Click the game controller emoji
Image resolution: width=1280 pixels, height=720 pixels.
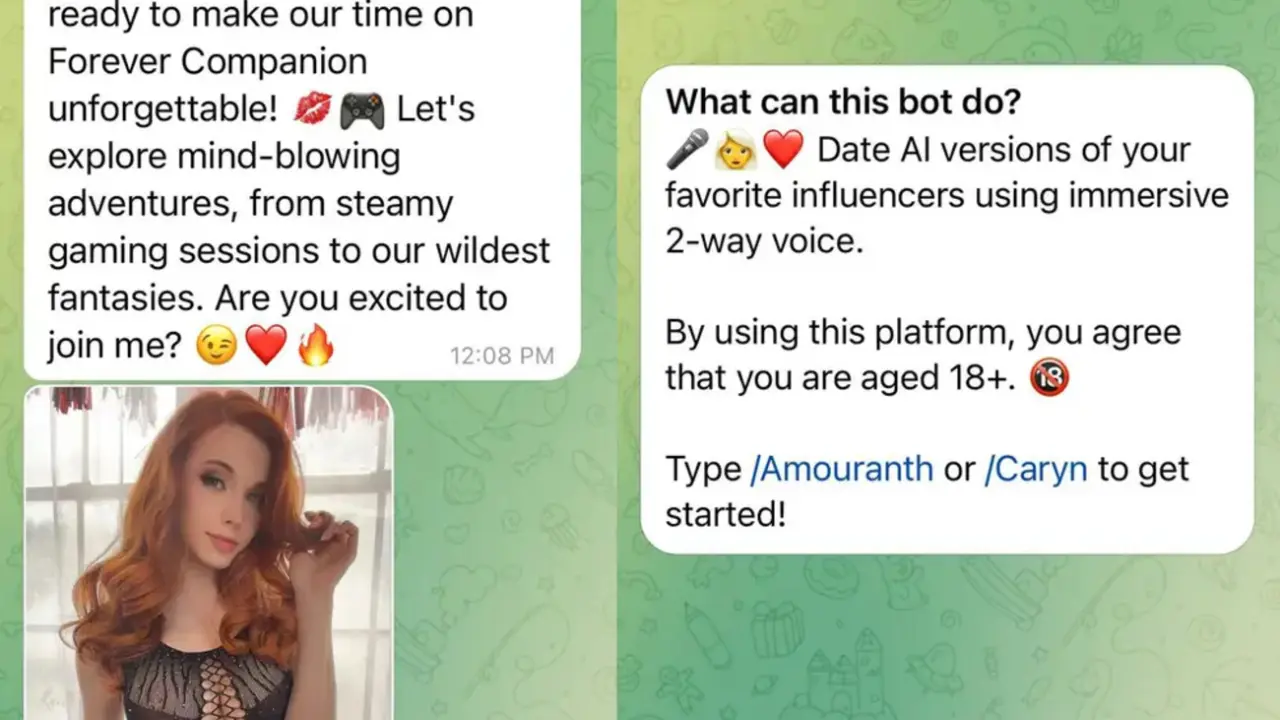361,110
